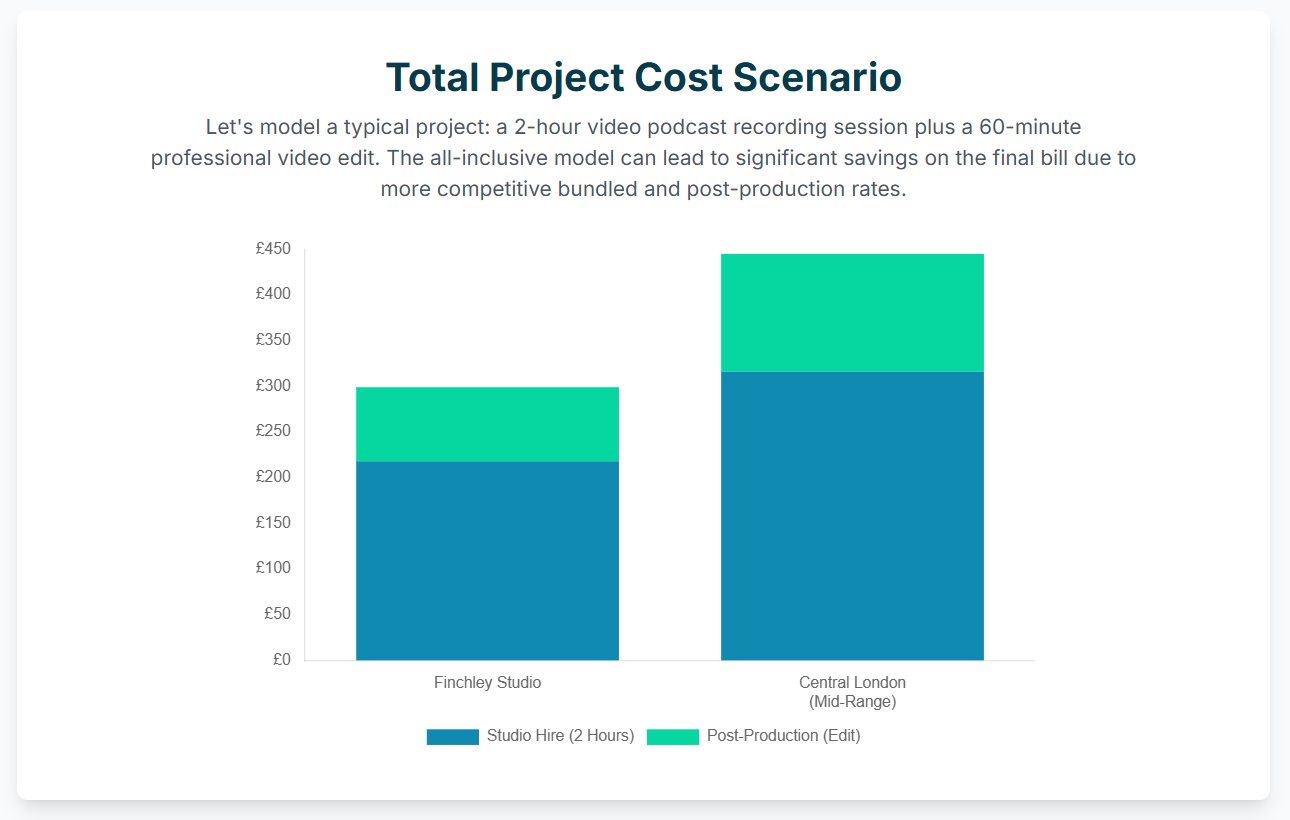This screenshot has width=1290, height=820.
Task: Click the £200 y-axis tick label
Action: point(273,477)
